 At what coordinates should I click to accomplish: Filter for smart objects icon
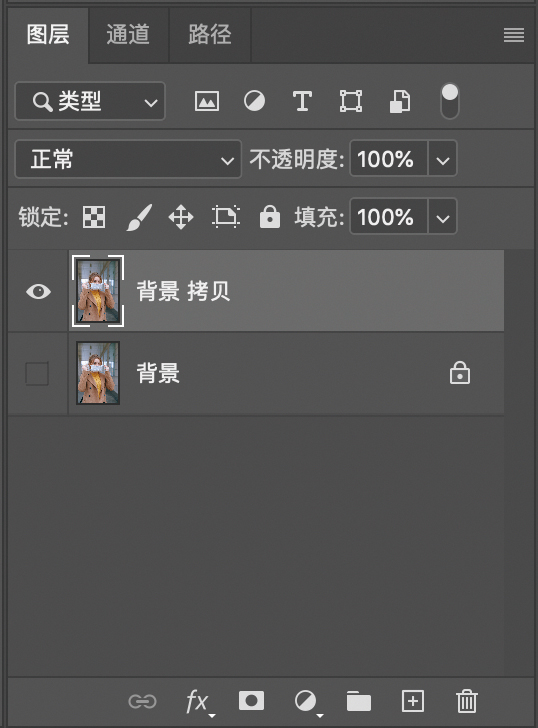pos(400,101)
